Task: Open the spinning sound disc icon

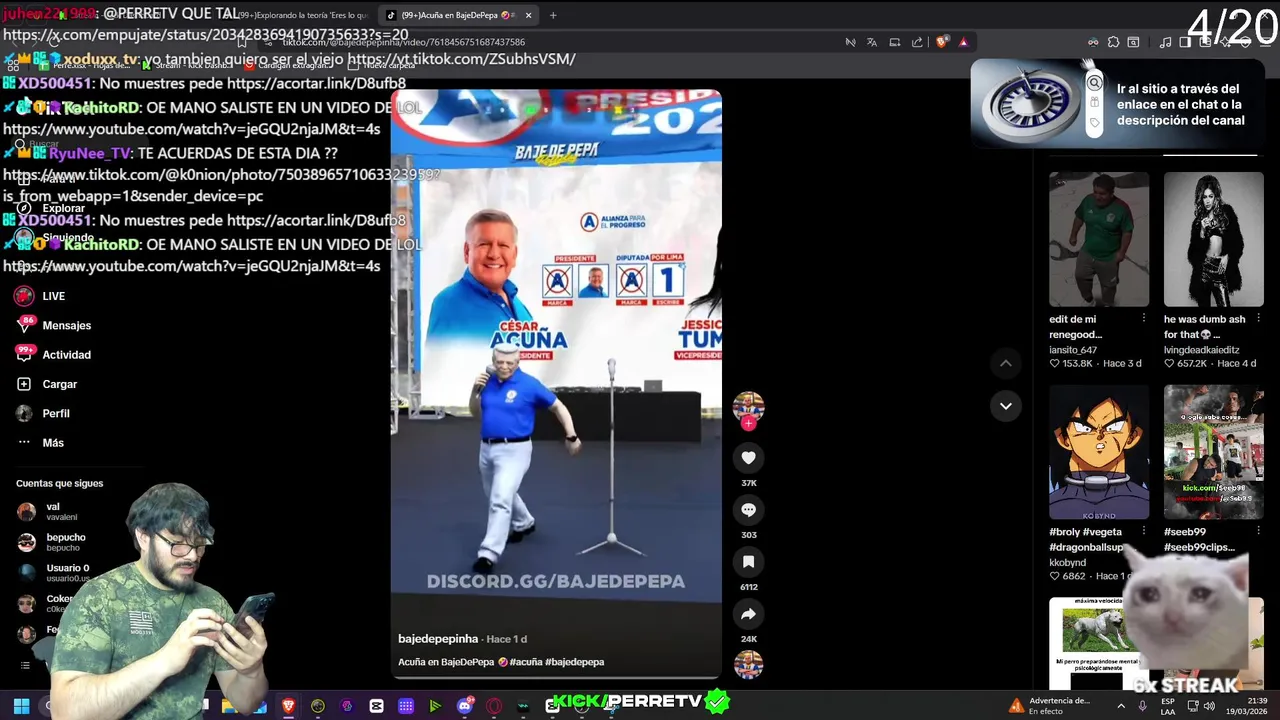Action: 748,665
